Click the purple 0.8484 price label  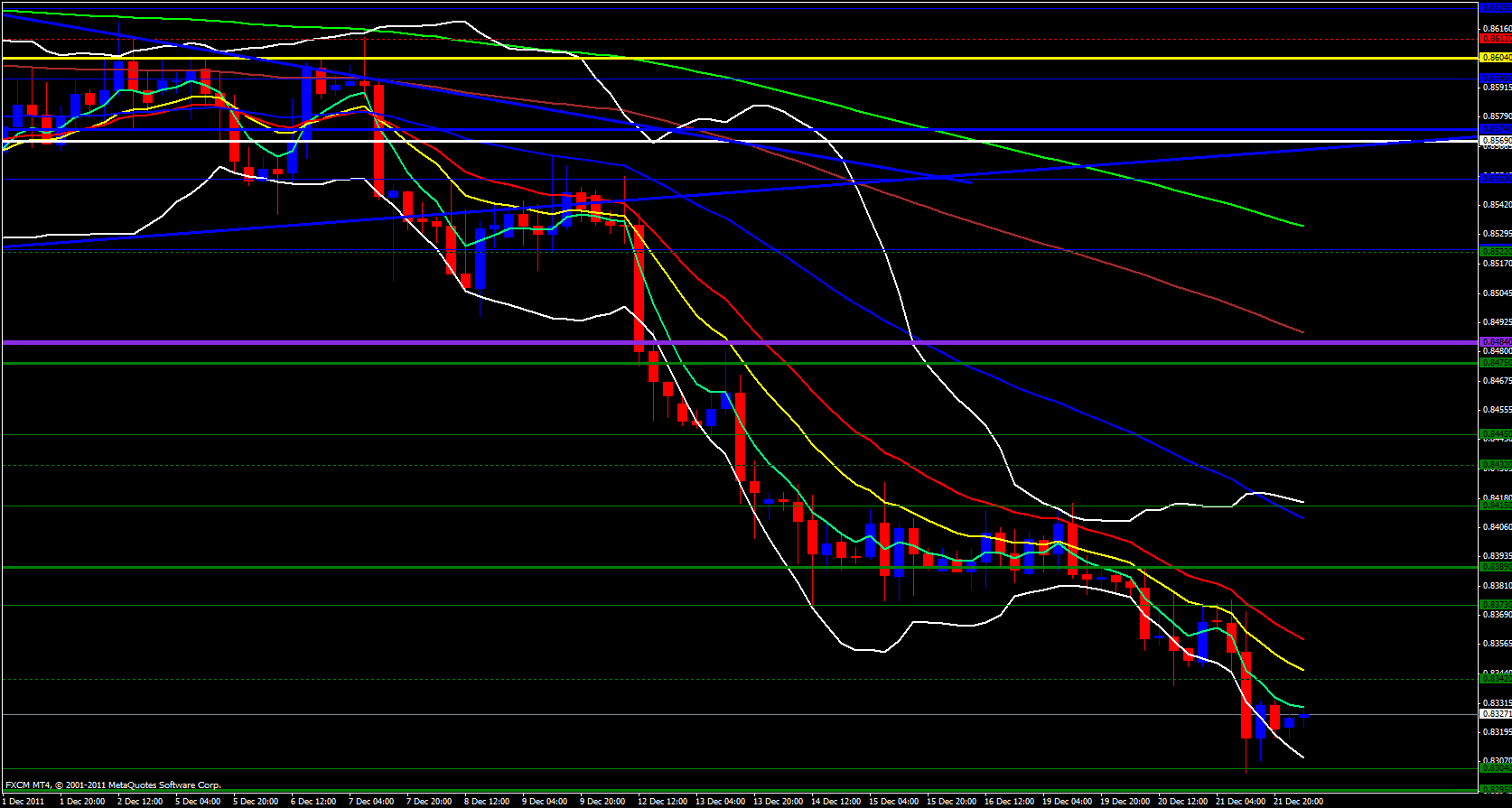click(x=1495, y=342)
